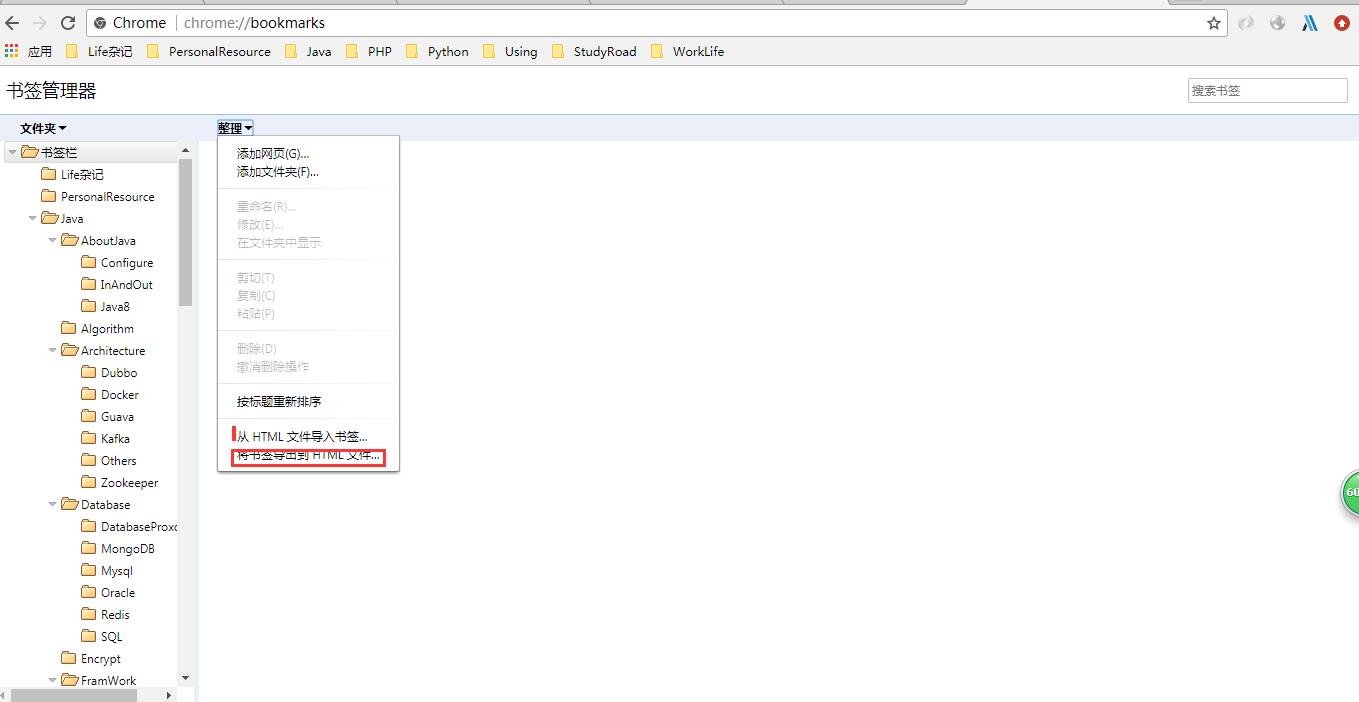Open the apps grid icon in bookmarks bar

coord(12,50)
